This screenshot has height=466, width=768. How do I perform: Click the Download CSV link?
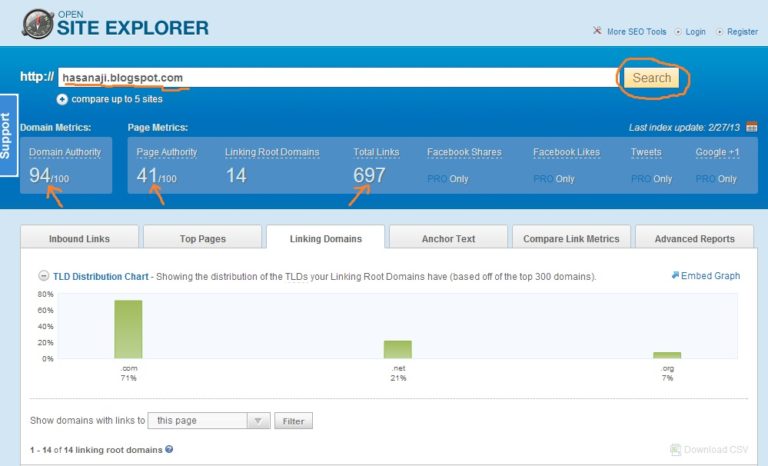pyautogui.click(x=709, y=449)
